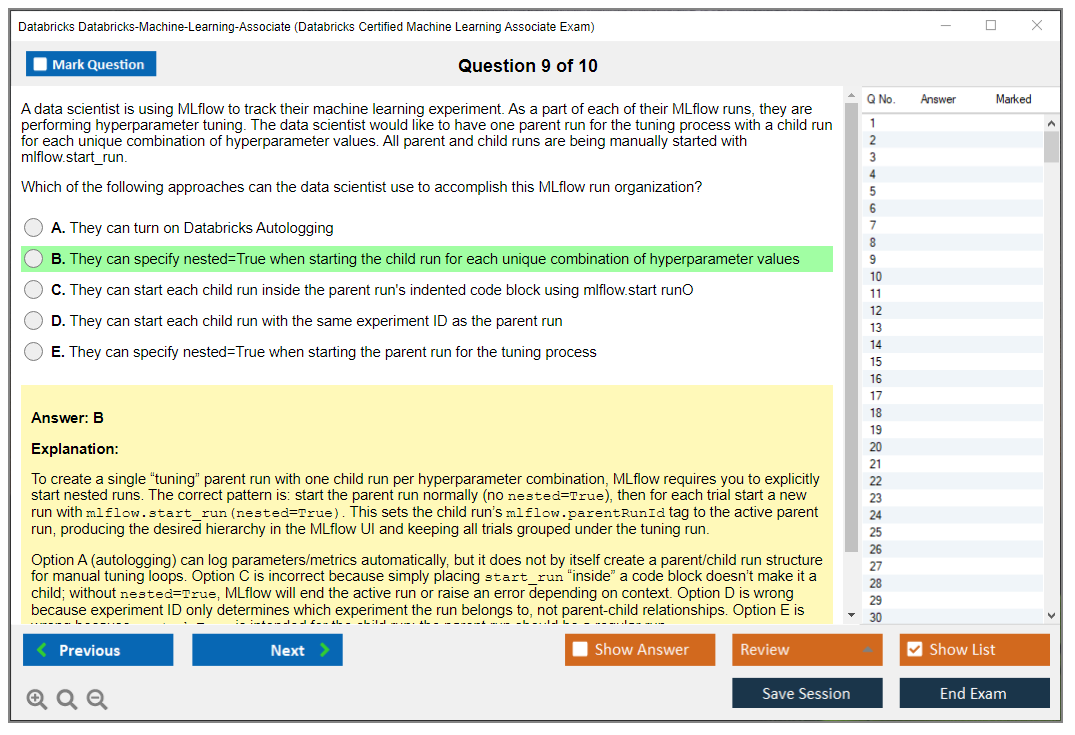The image size is (1075, 735).
Task: Click the zoom in magnifier icon
Action: 37,699
